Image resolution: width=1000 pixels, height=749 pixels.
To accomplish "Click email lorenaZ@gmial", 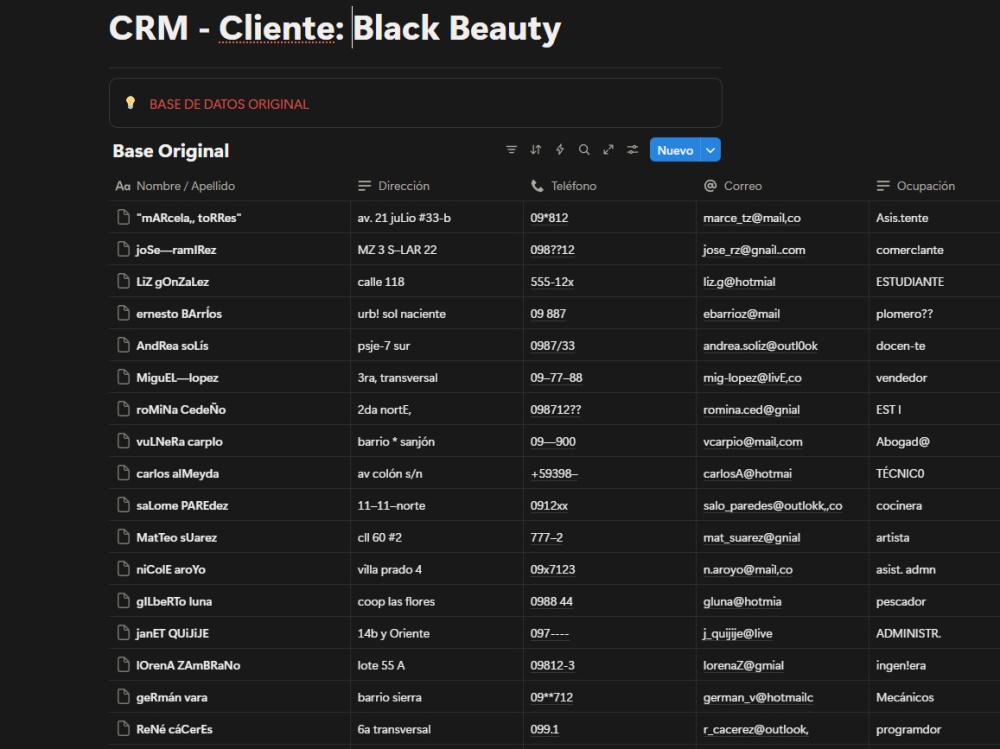I will pyautogui.click(x=743, y=665).
